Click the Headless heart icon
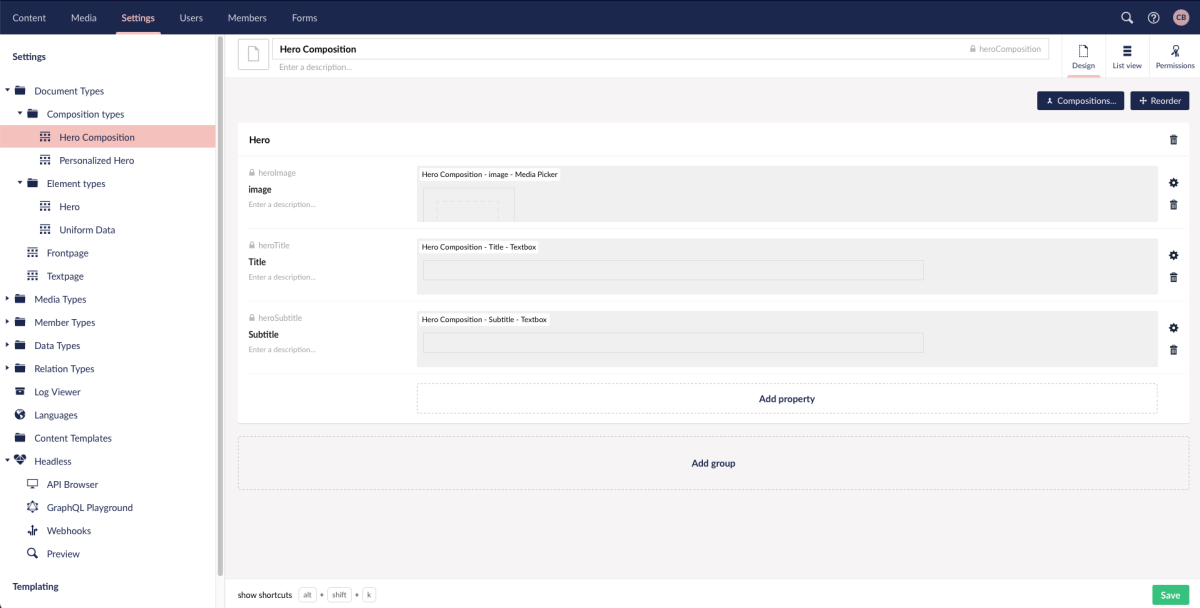The width and height of the screenshot is (1200, 608). [x=20, y=461]
